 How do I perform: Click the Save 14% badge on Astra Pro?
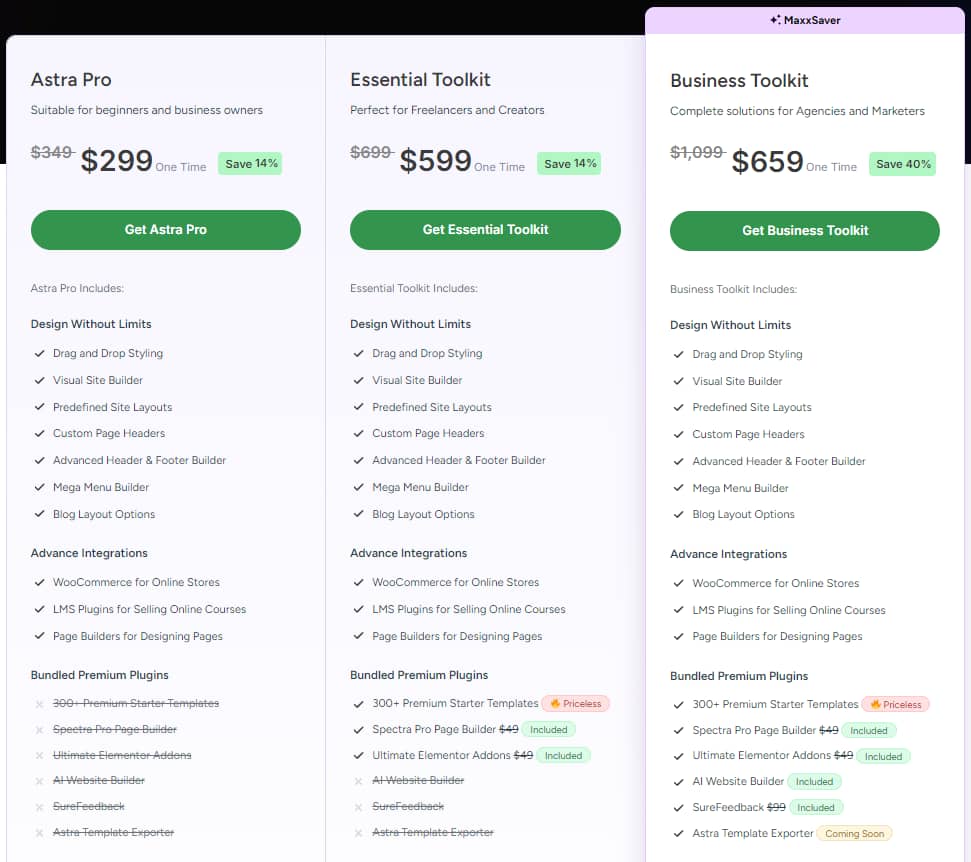point(250,164)
